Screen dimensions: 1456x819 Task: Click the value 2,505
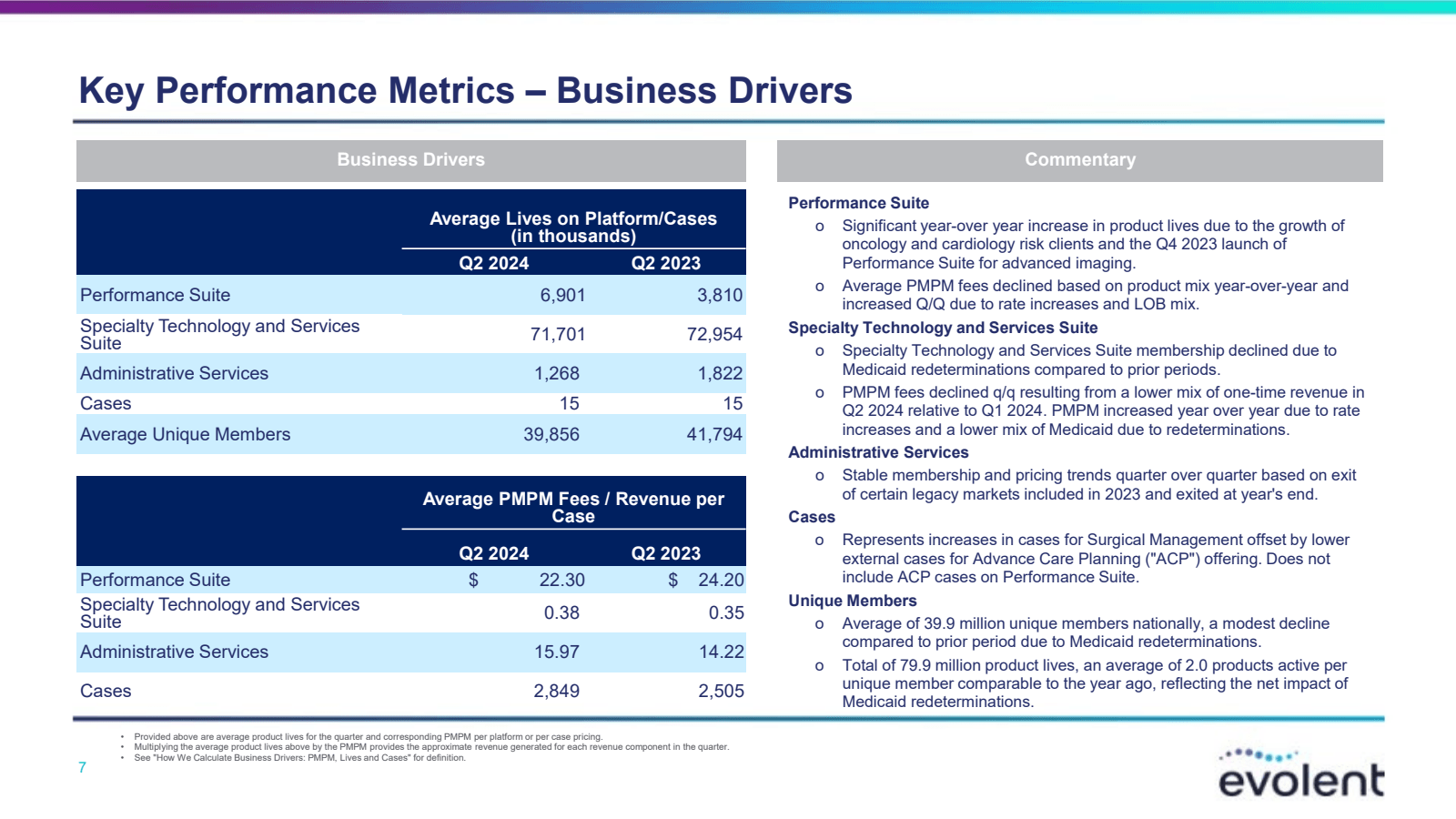coord(722,691)
